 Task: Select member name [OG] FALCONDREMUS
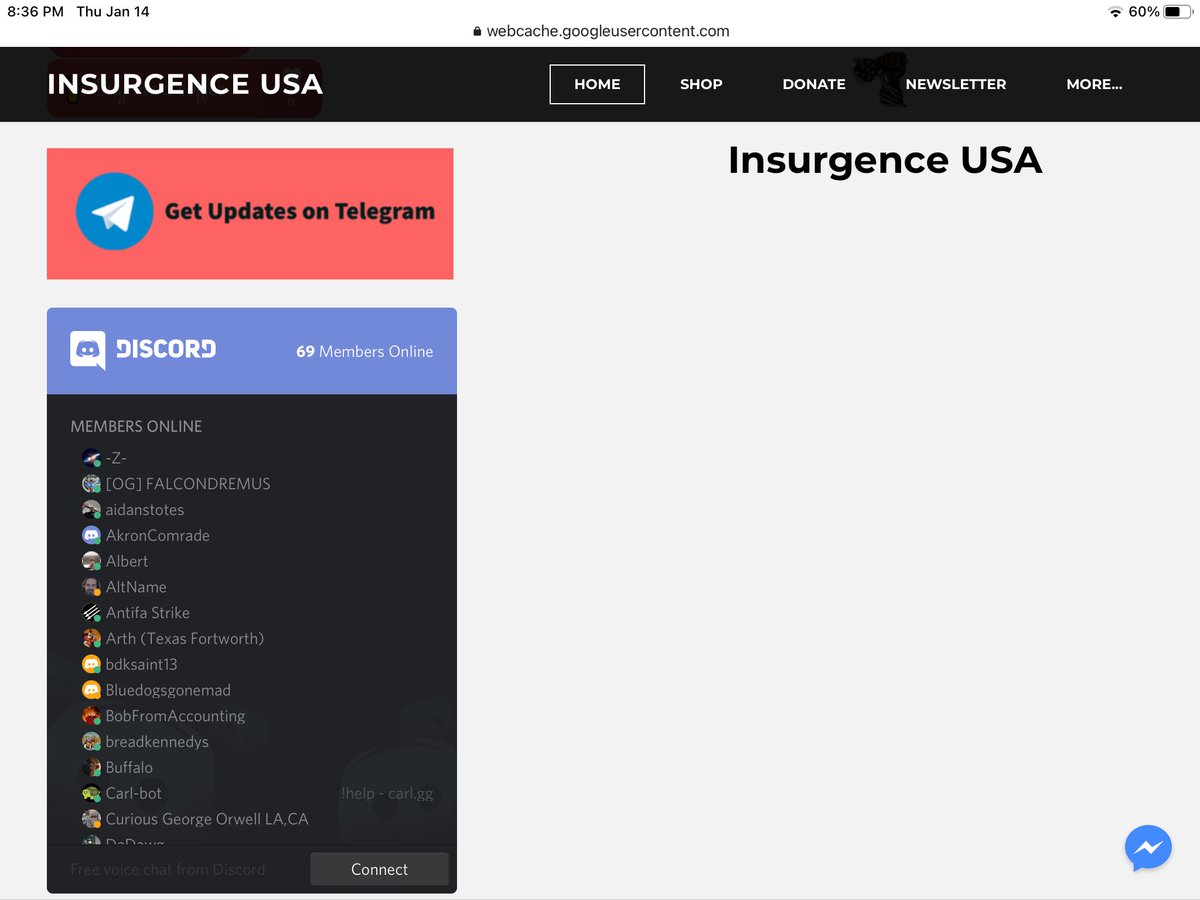[188, 484]
